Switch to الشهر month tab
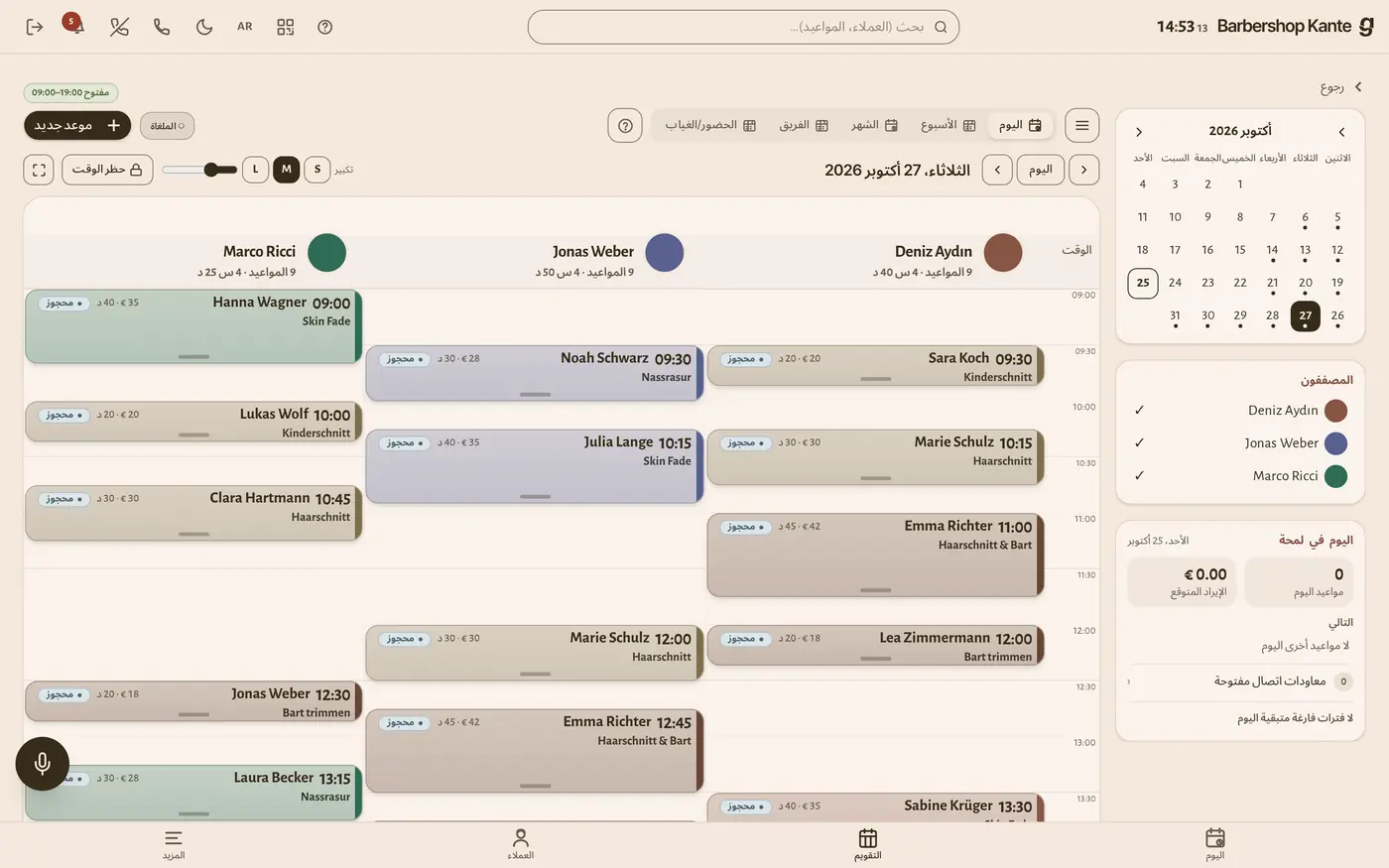The height and width of the screenshot is (868, 1389). tap(874, 125)
